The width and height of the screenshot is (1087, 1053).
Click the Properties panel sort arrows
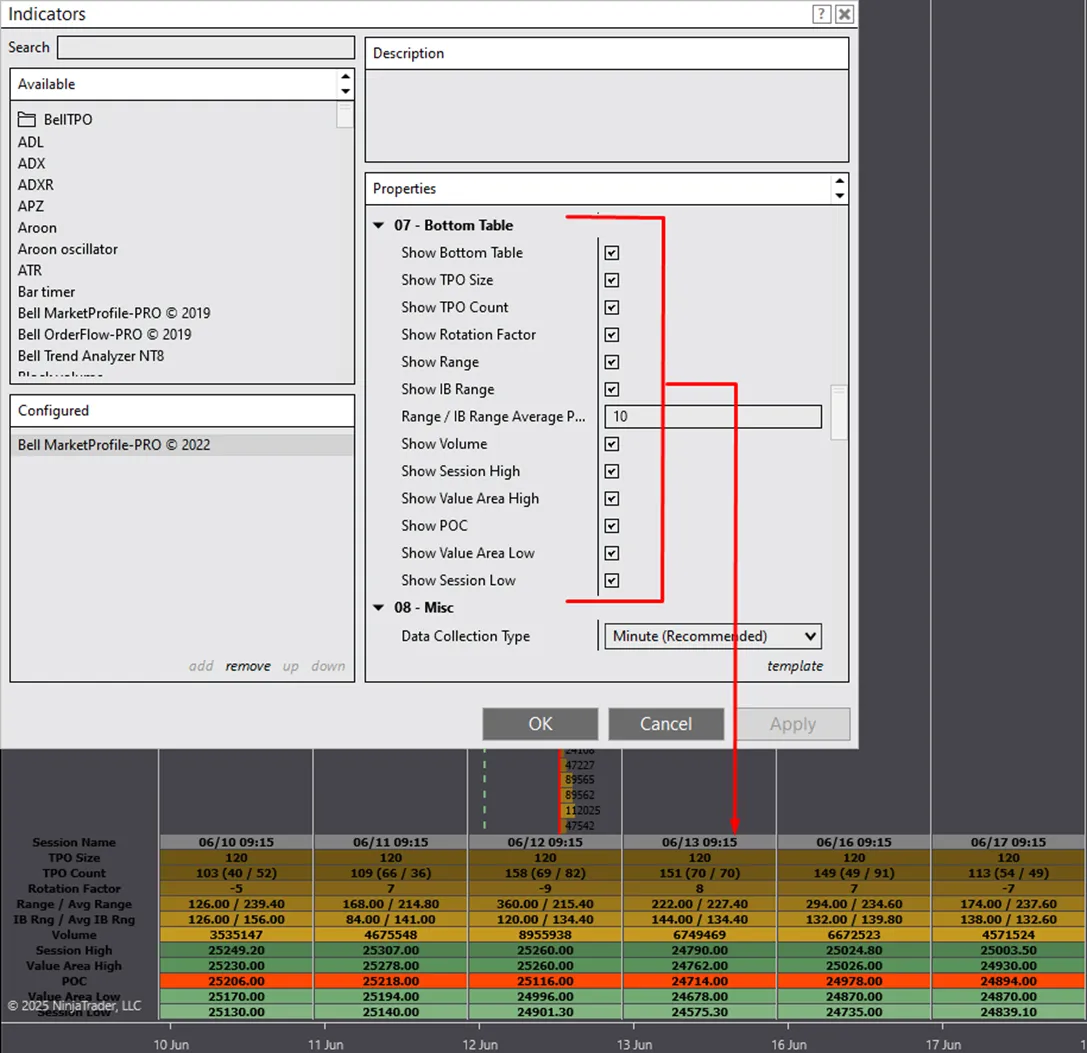[839, 188]
